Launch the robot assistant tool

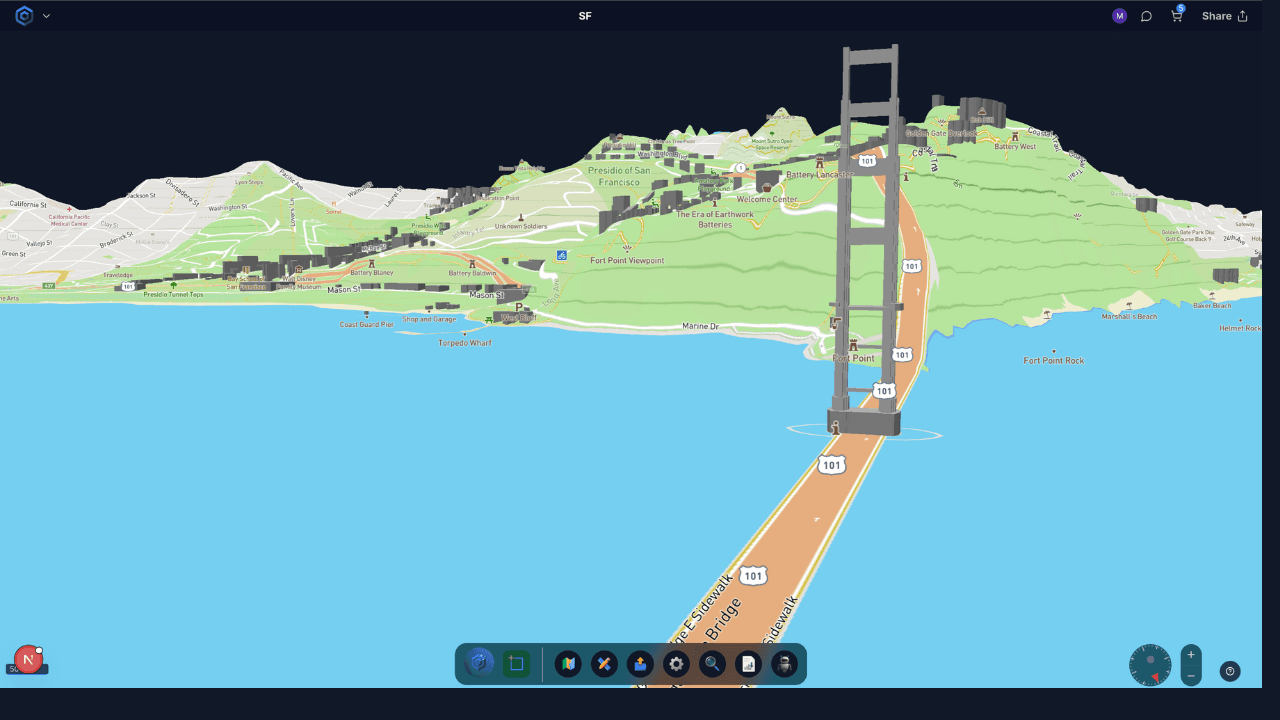[784, 664]
